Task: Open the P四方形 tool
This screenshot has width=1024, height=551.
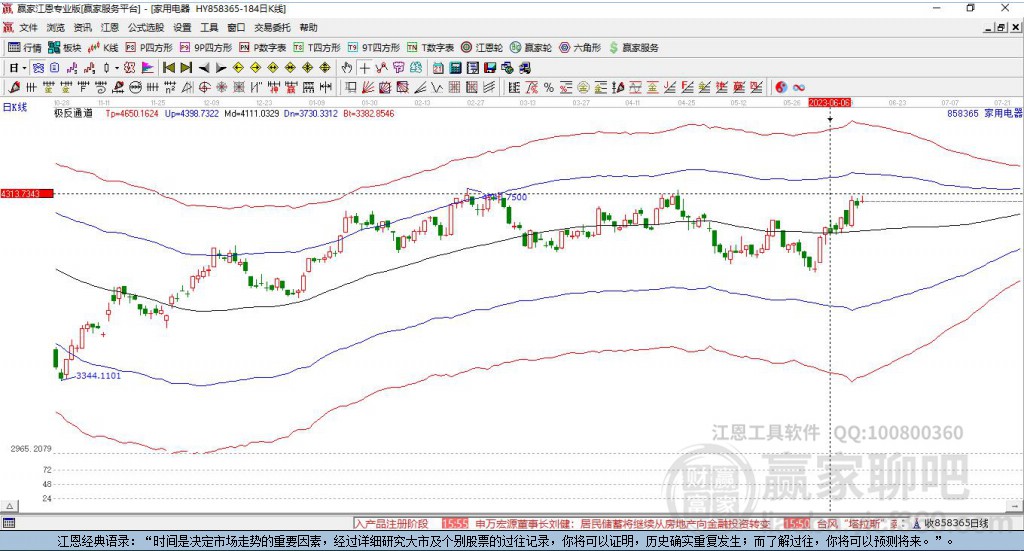Action: 149,48
